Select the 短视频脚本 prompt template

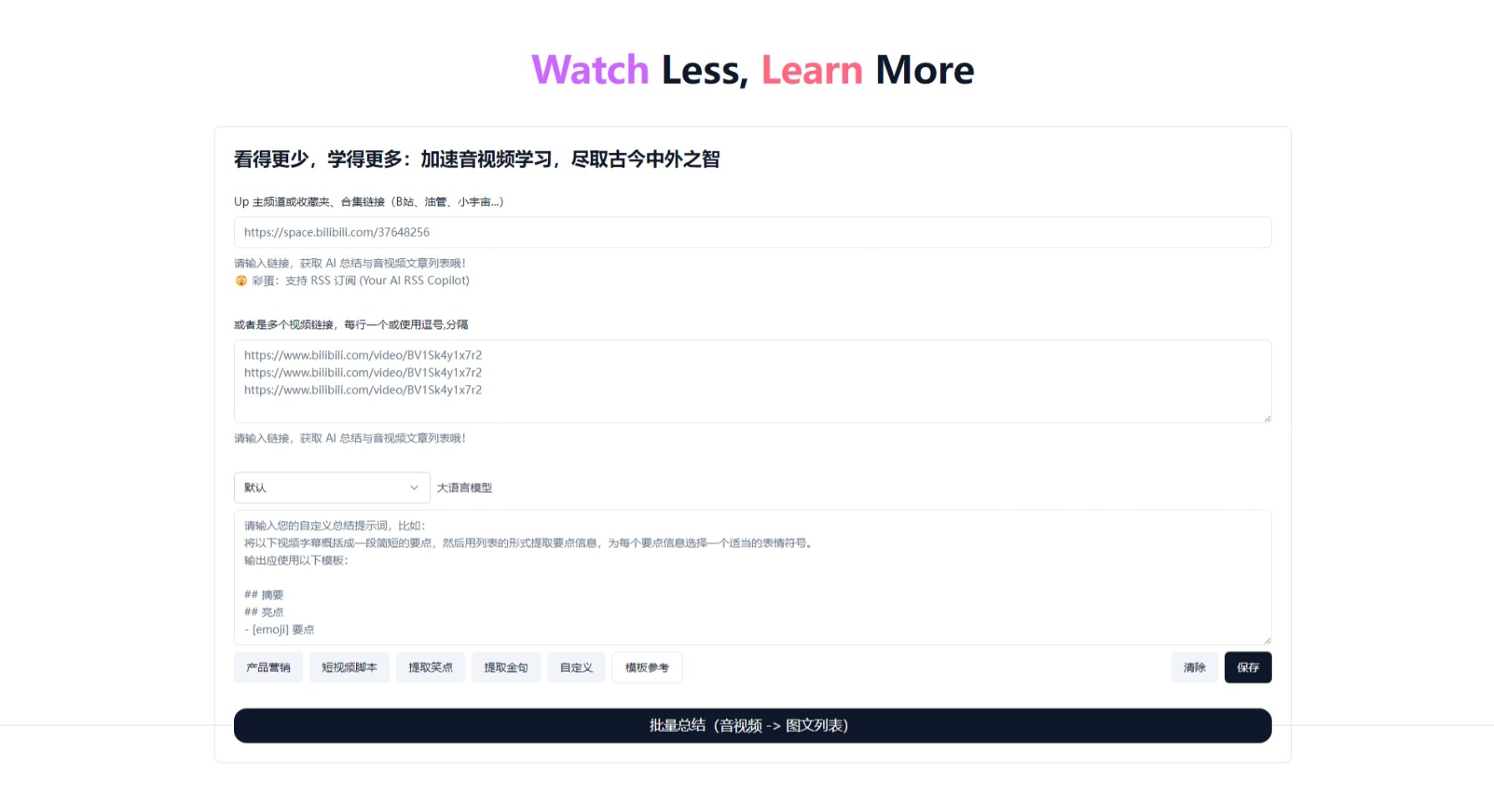click(349, 667)
